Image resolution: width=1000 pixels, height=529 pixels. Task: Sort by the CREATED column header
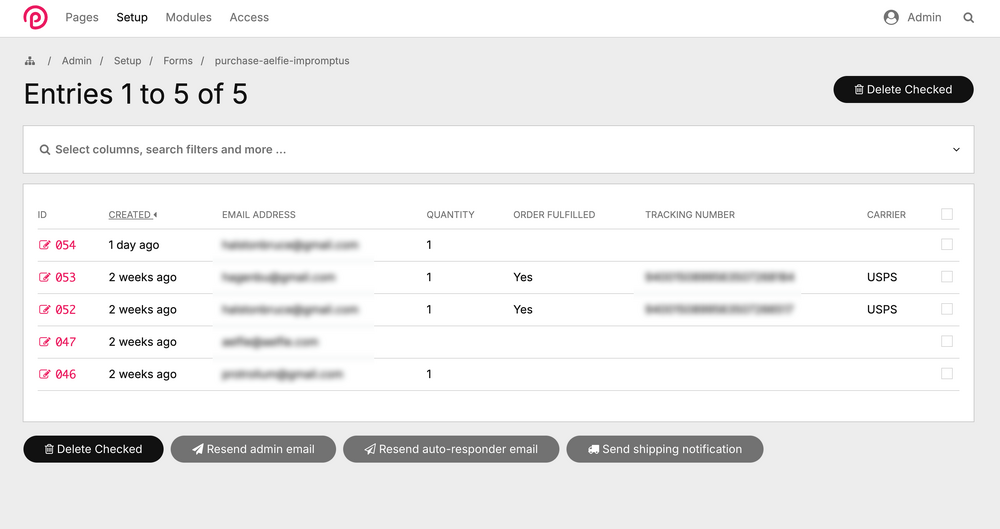(133, 215)
